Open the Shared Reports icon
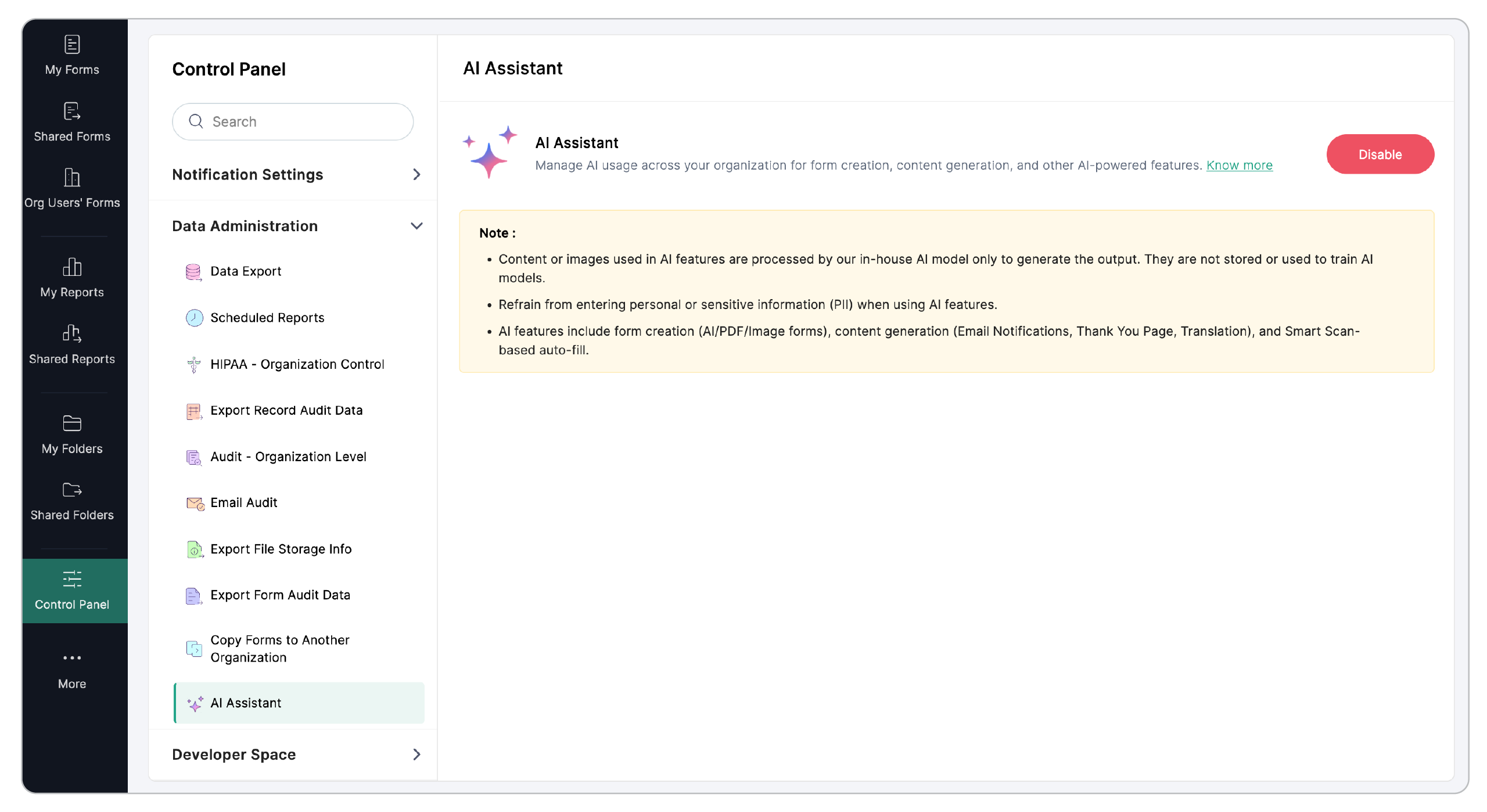 (x=72, y=333)
